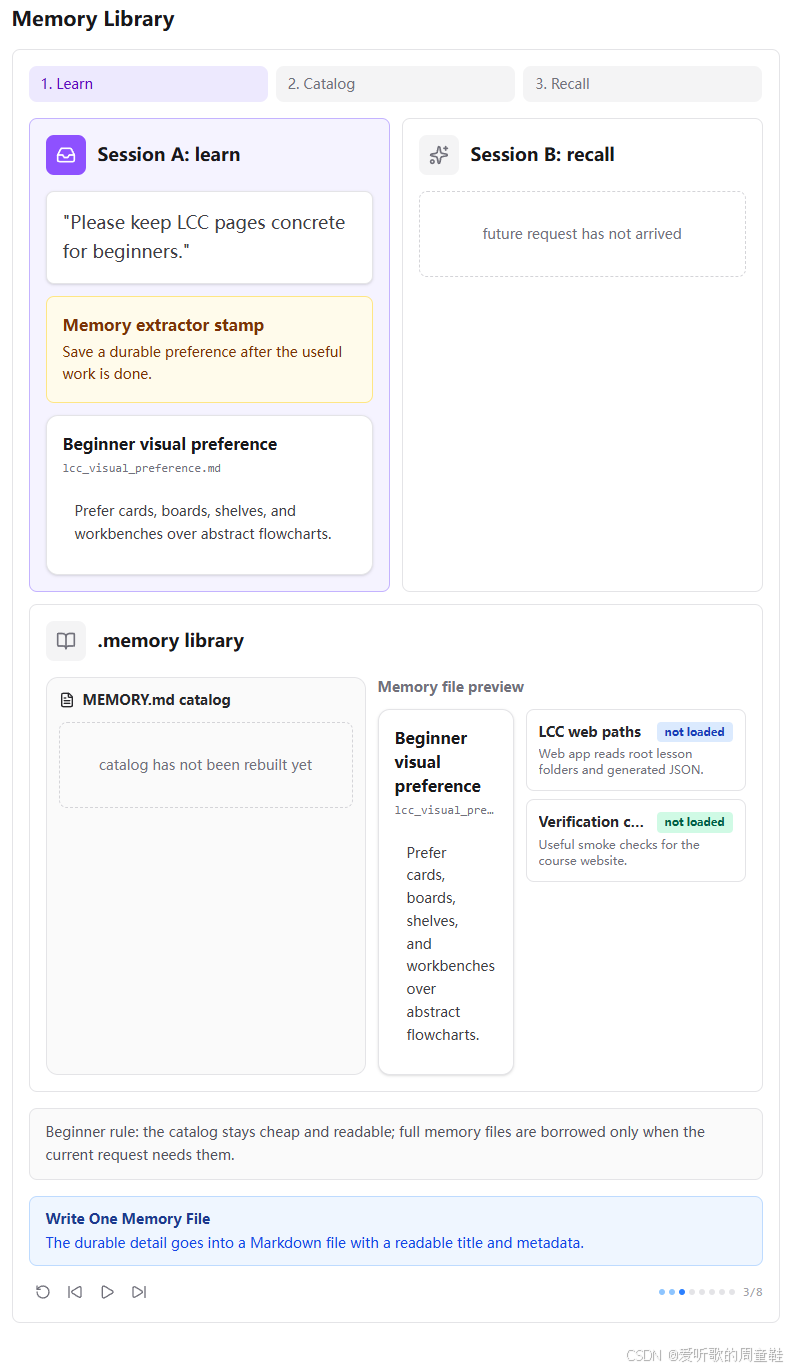
Task: Play the step animation
Action: (107, 1292)
